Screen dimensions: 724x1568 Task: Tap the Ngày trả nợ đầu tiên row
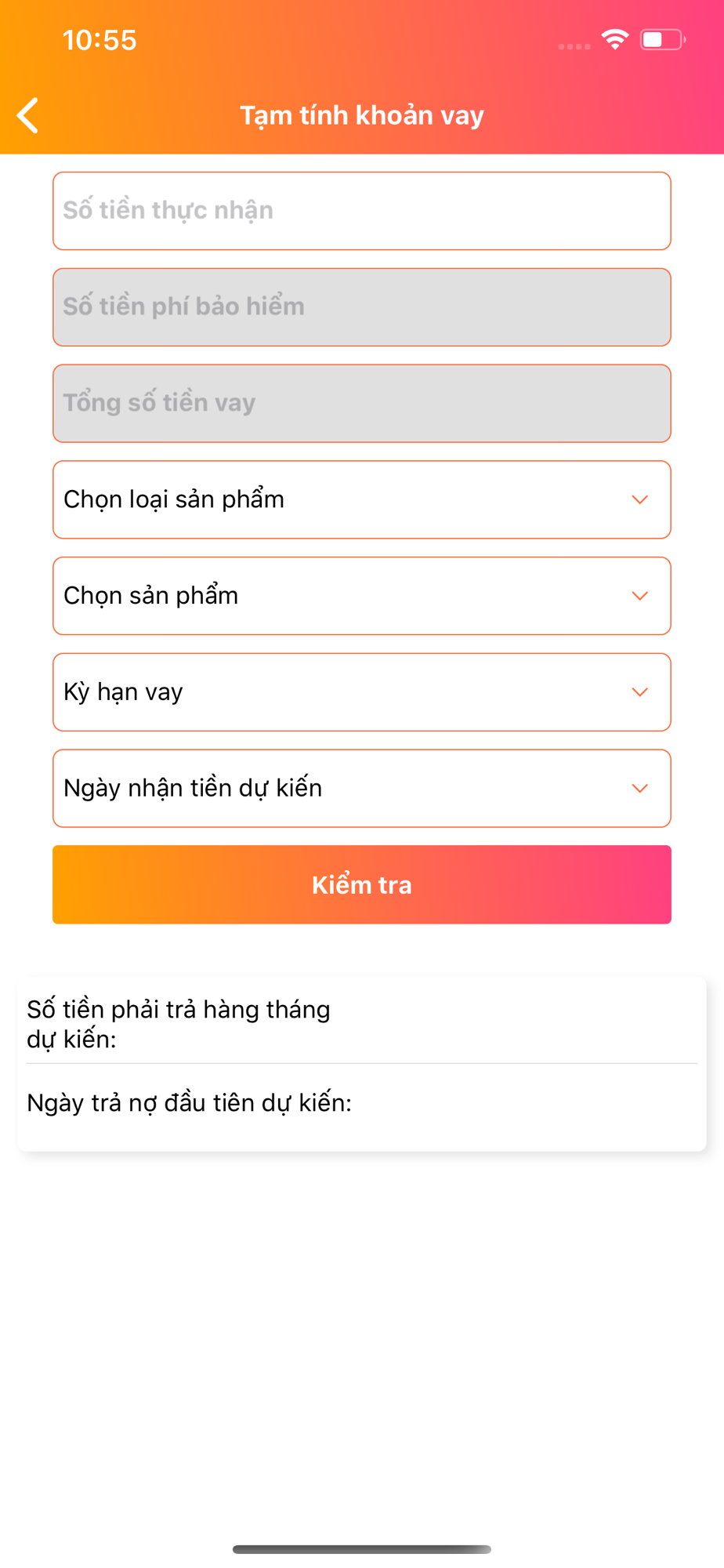click(x=362, y=1103)
